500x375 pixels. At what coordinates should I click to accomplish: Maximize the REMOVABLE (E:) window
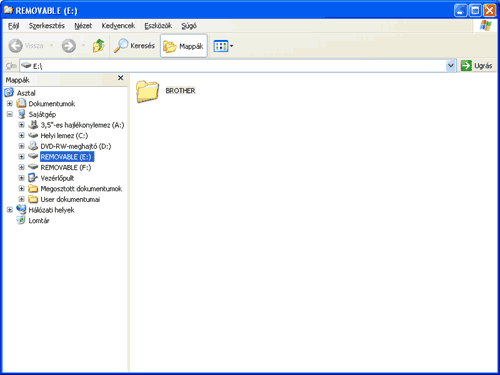coord(475,10)
